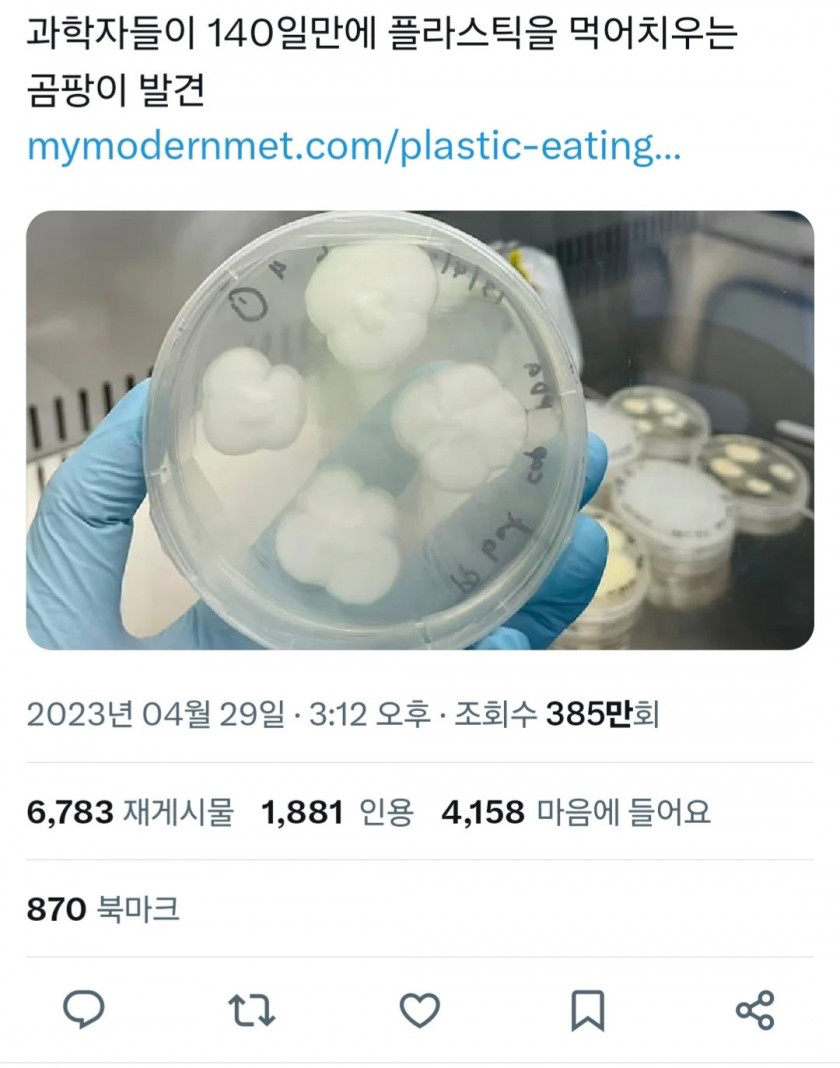Screen dimensions: 840x1068
Task: Click the 2023년 04월 29일 date stamp
Action: point(156,714)
